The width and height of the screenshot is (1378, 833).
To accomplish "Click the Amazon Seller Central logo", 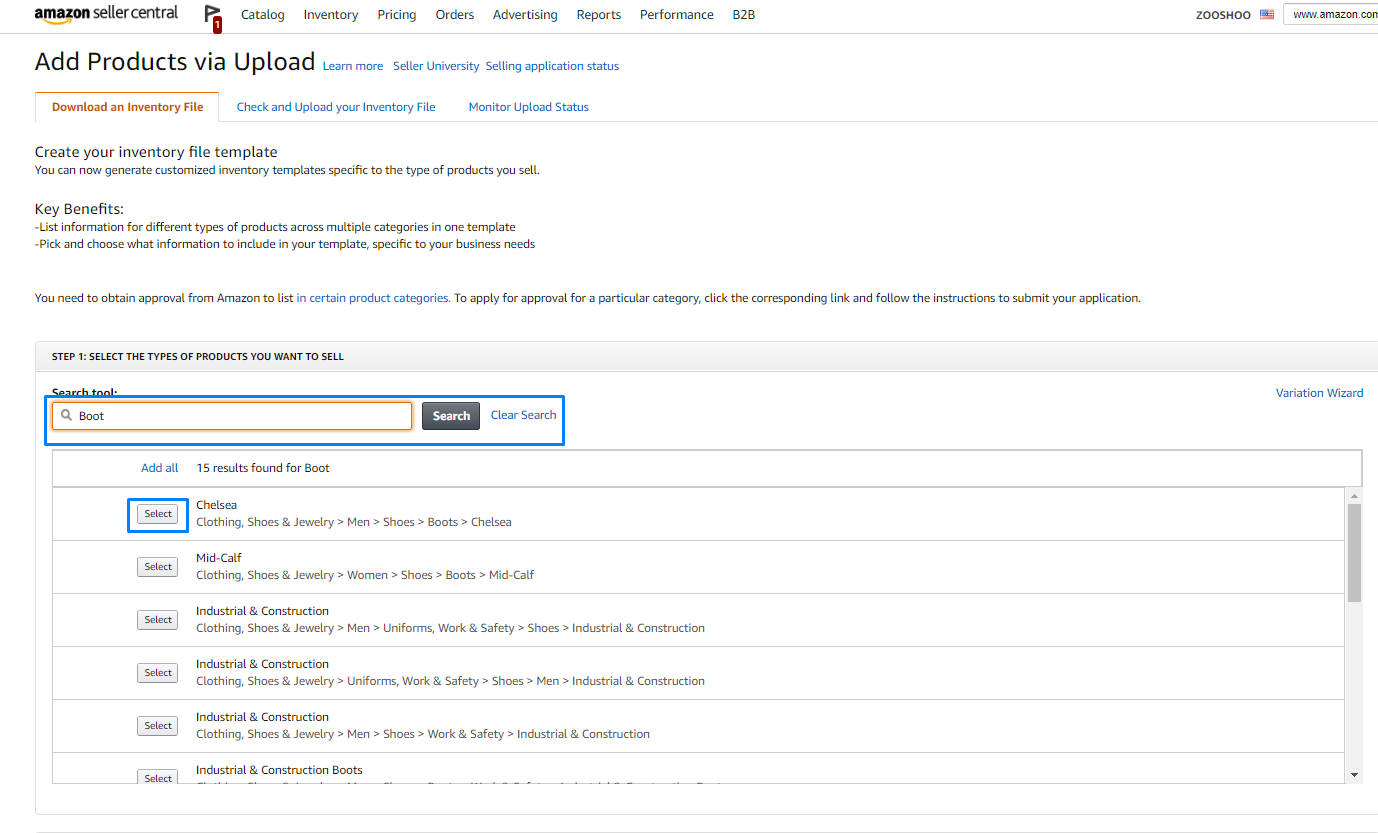I will [x=106, y=14].
